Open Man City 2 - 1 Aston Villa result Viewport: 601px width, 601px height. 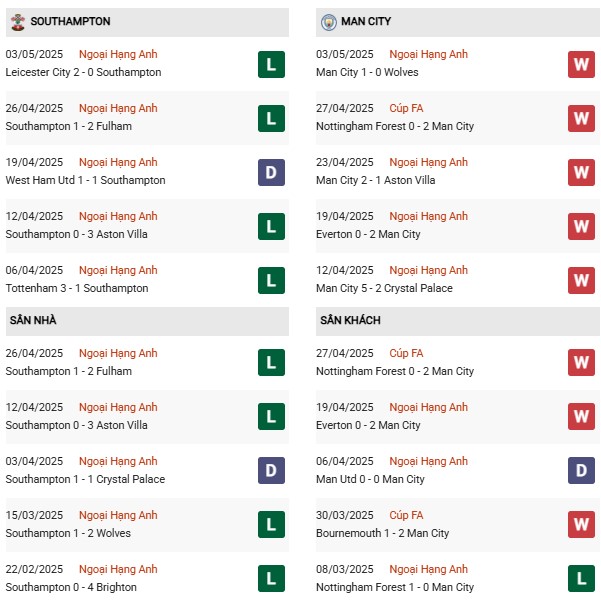376,180
